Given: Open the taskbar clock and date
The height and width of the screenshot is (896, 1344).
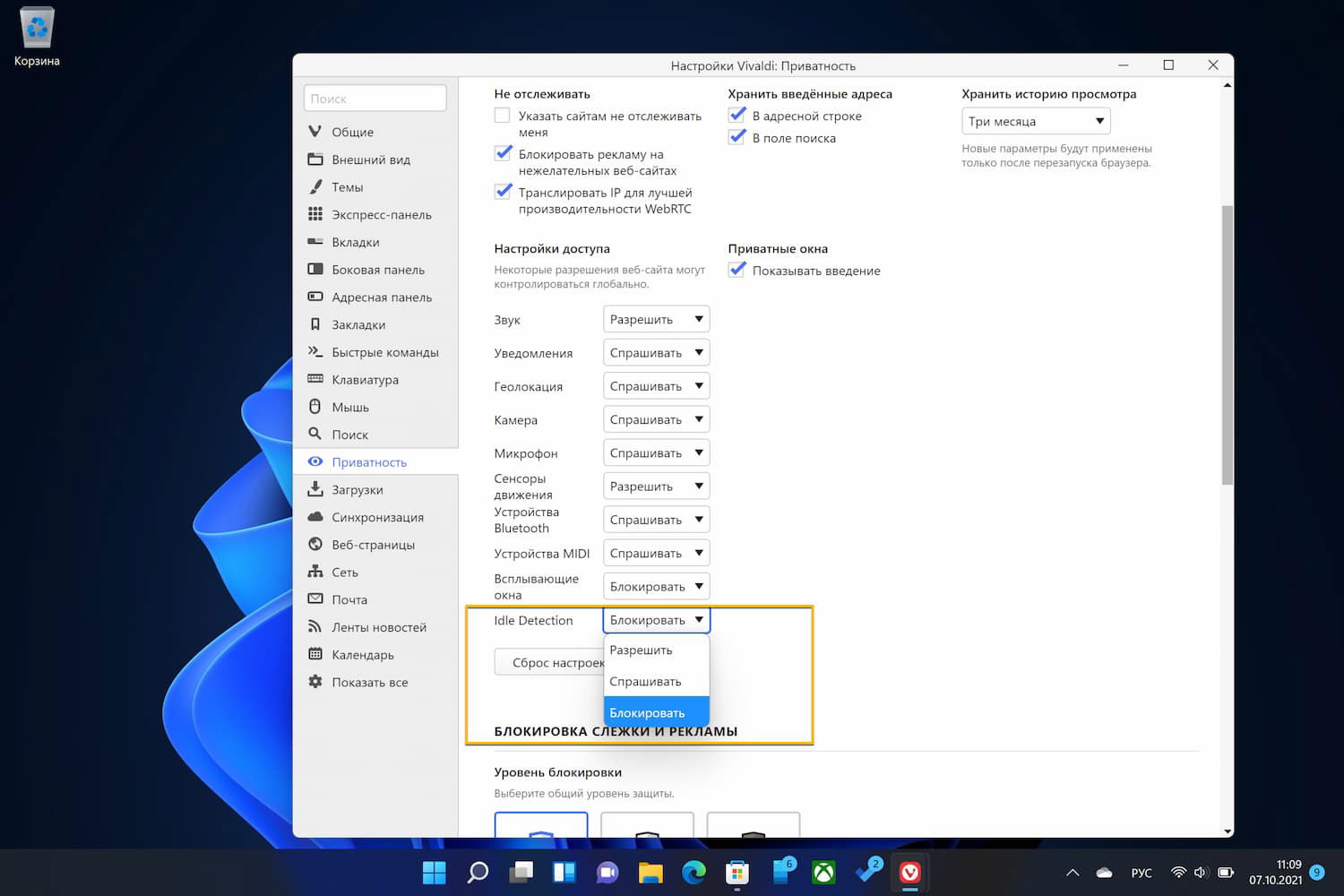Looking at the screenshot, I should pyautogui.click(x=1276, y=872).
